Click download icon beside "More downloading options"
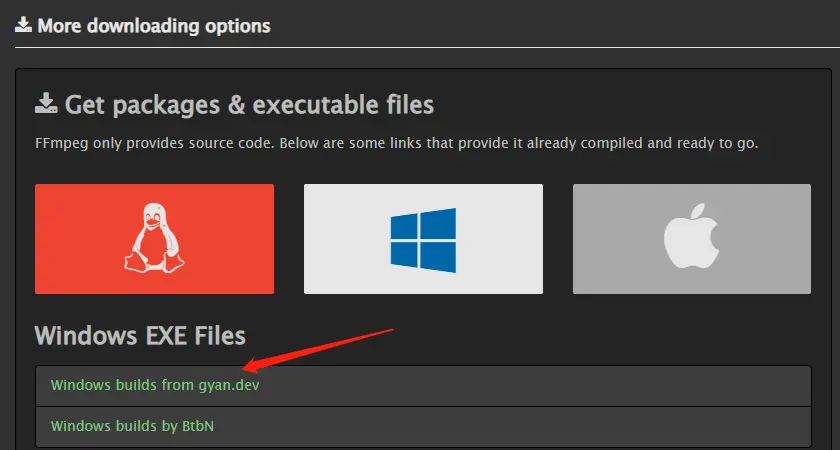Screen dimensions: 840x450 [x=23, y=25]
